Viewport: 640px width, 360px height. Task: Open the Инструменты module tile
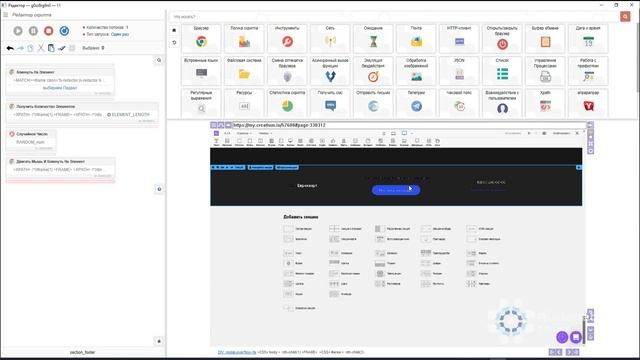click(x=287, y=39)
